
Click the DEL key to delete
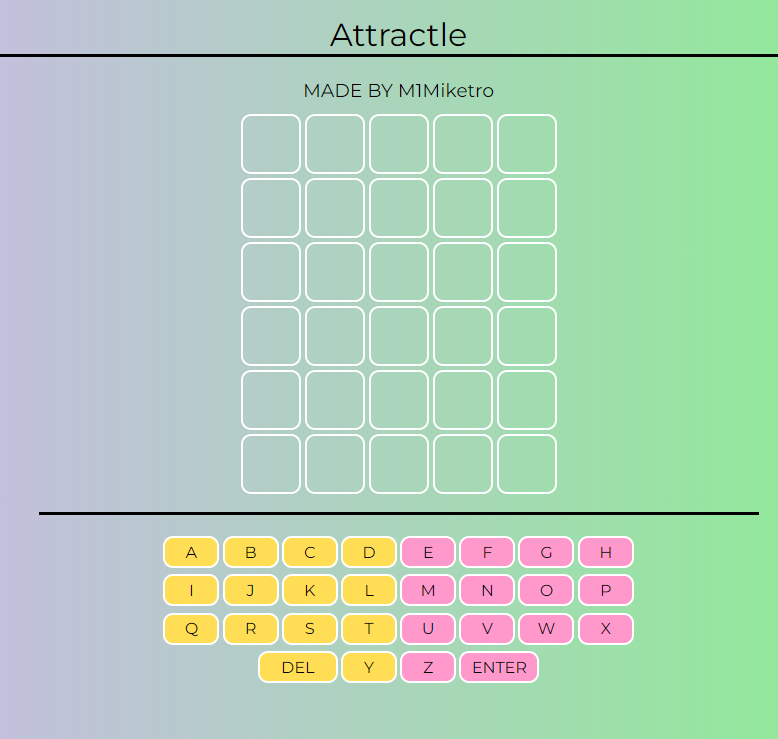point(298,667)
